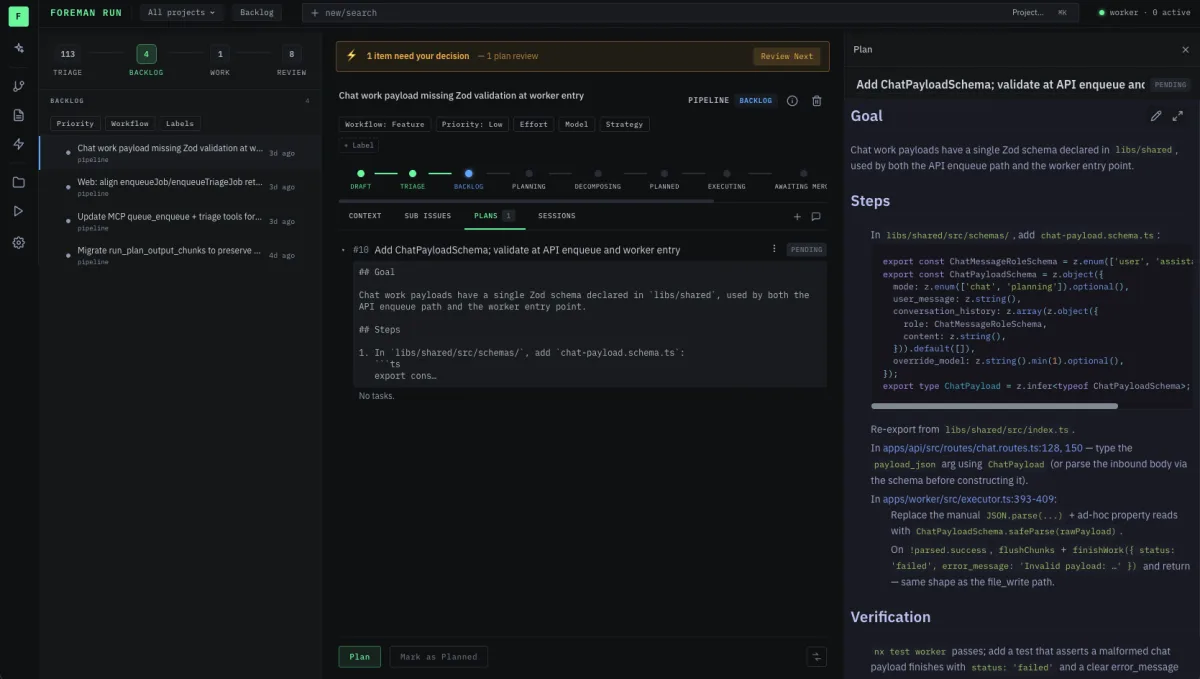This screenshot has height=679, width=1200.
Task: Open the Effort selector
Action: (534, 124)
